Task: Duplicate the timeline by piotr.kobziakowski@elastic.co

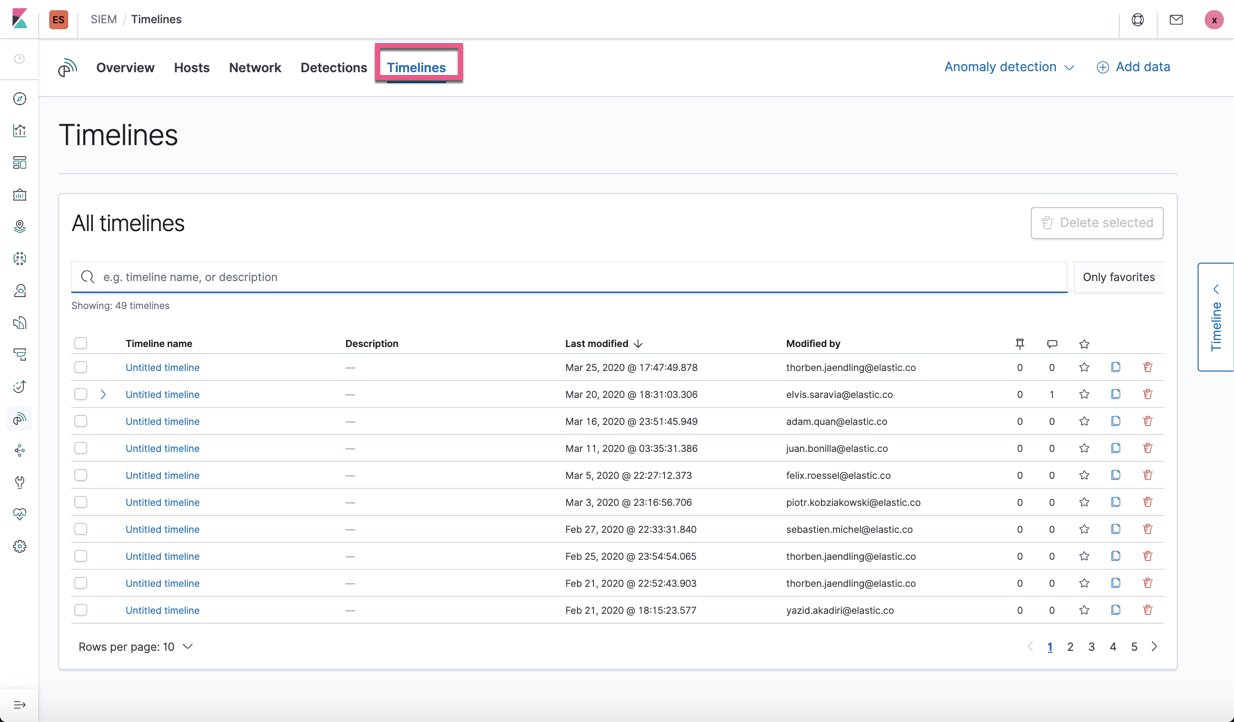Action: click(1116, 502)
